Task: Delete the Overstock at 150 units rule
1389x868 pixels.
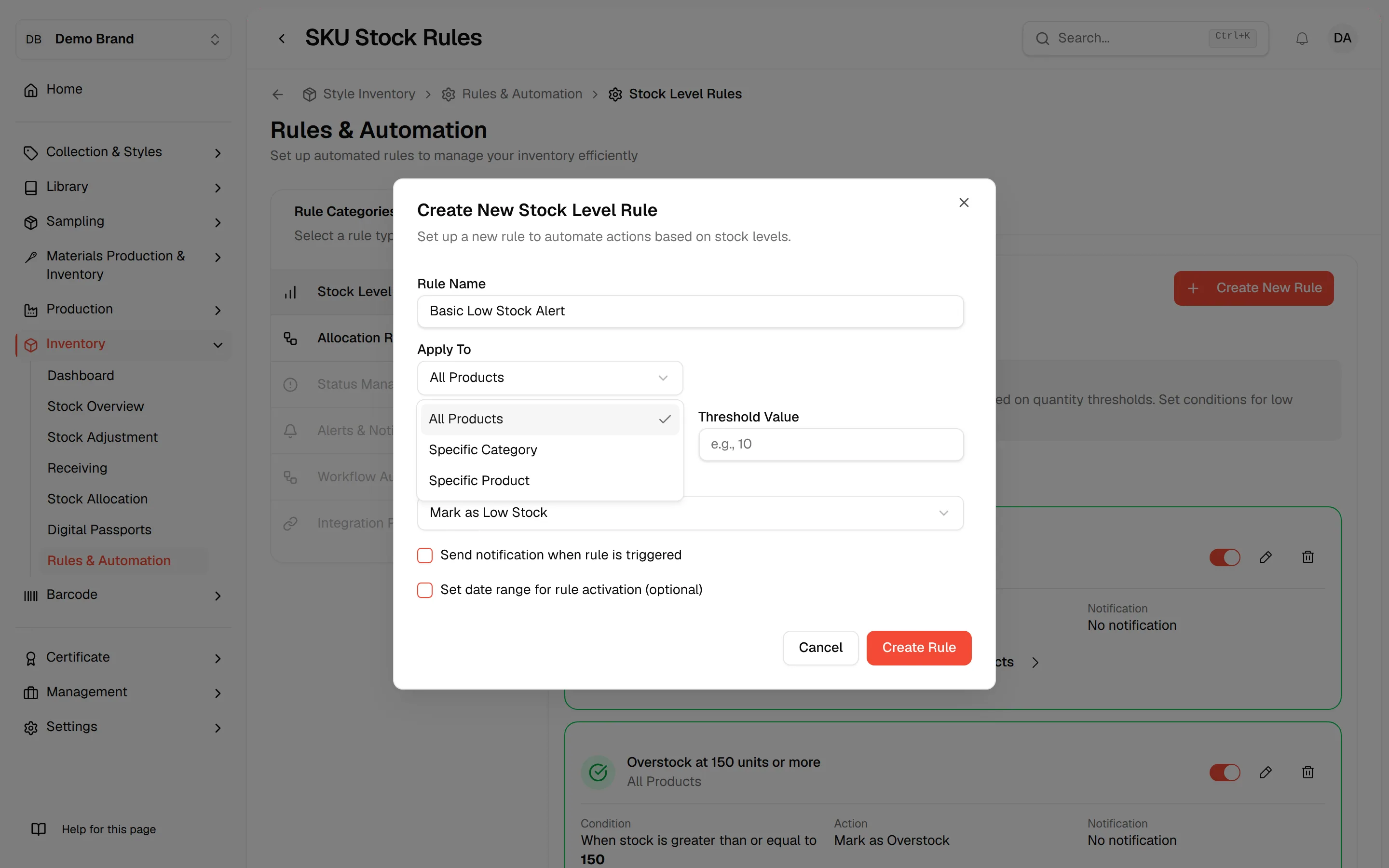Action: click(1307, 772)
